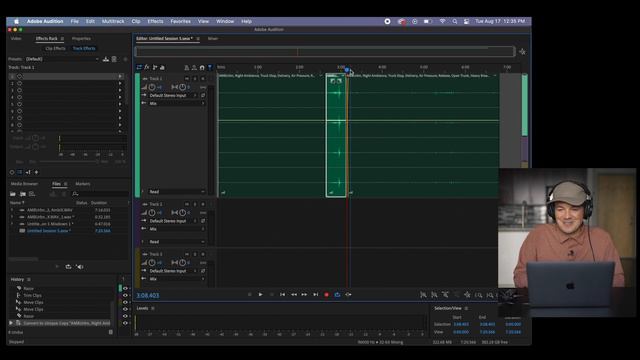The width and height of the screenshot is (640, 360).
Task: Open Track 1 Mix output dropdown
Action: (x=176, y=104)
